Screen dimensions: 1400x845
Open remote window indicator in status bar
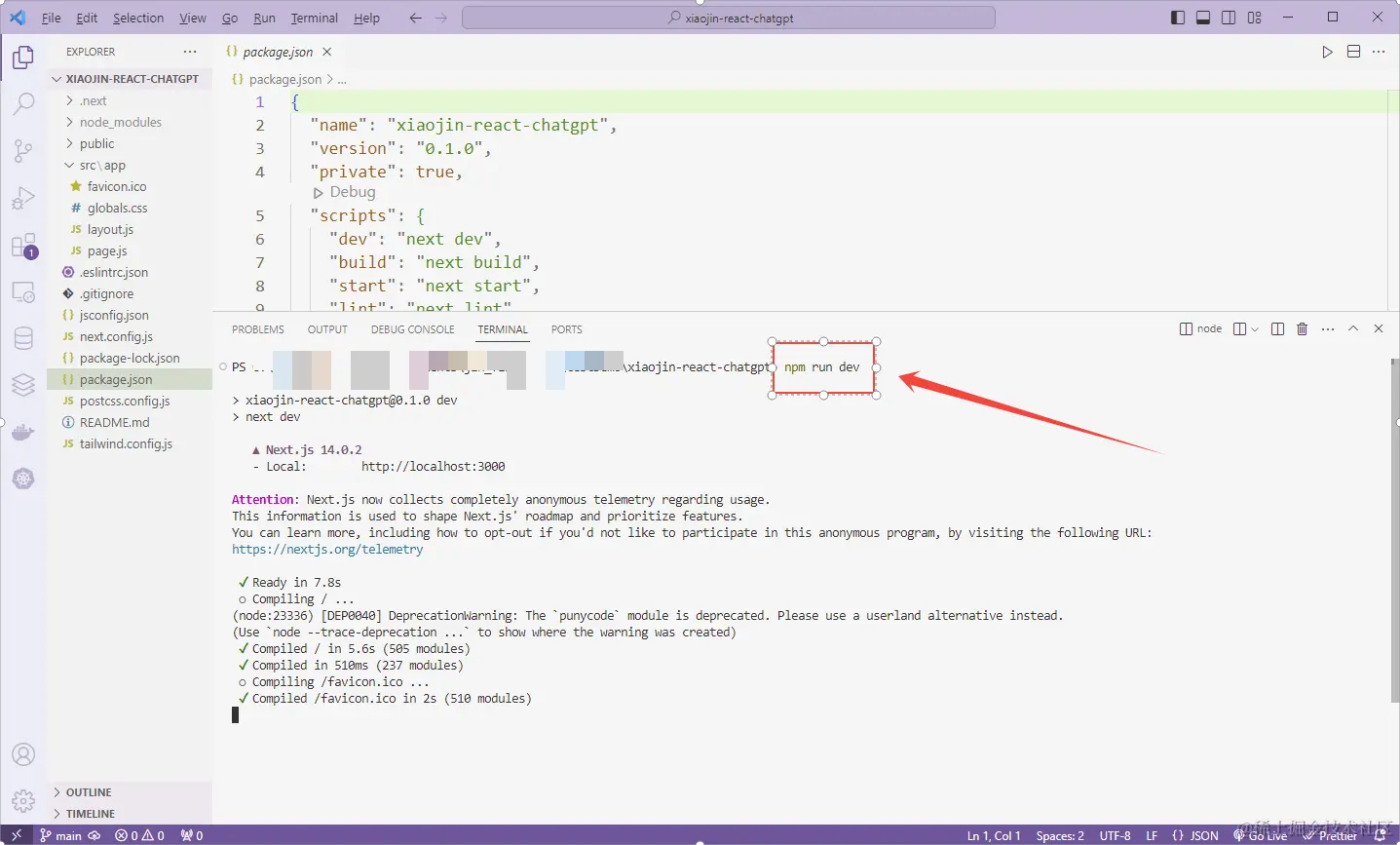(17, 835)
